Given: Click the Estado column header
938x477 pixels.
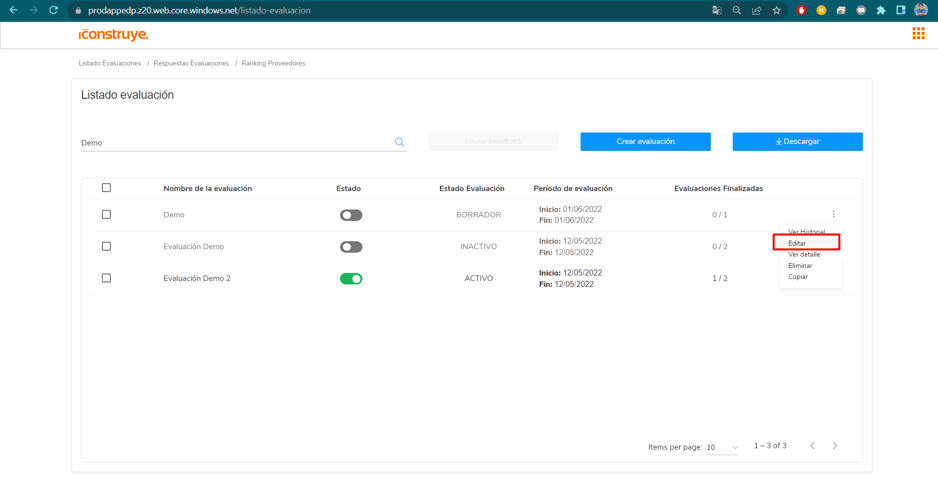Looking at the screenshot, I should [349, 189].
